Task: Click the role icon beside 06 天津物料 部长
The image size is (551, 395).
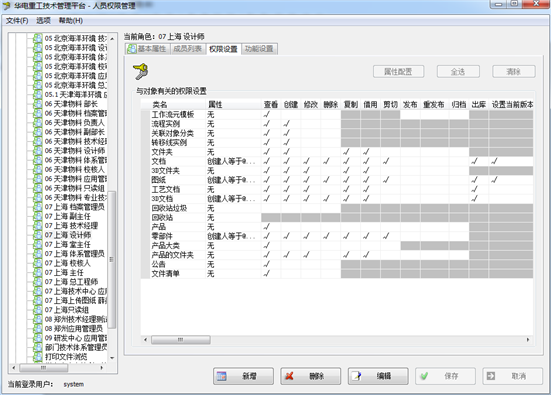Action: click(x=38, y=104)
